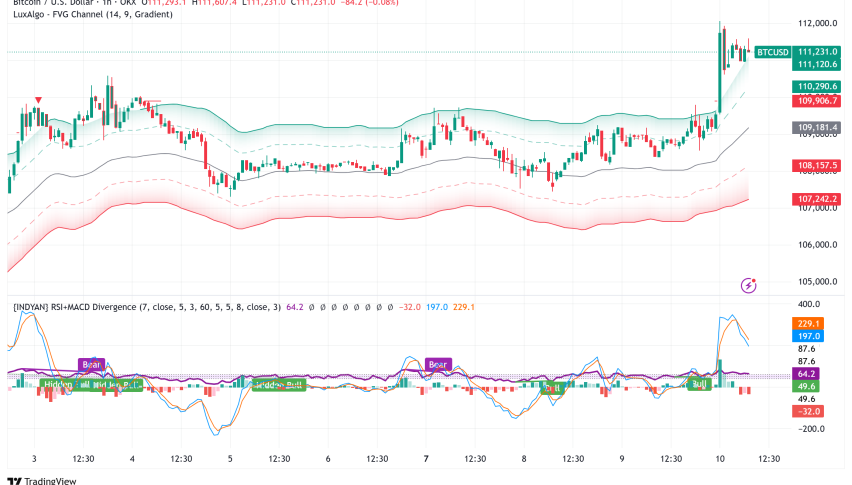Click the first purple Bear divergence label
Screen dimensions: 852x485
91,364
